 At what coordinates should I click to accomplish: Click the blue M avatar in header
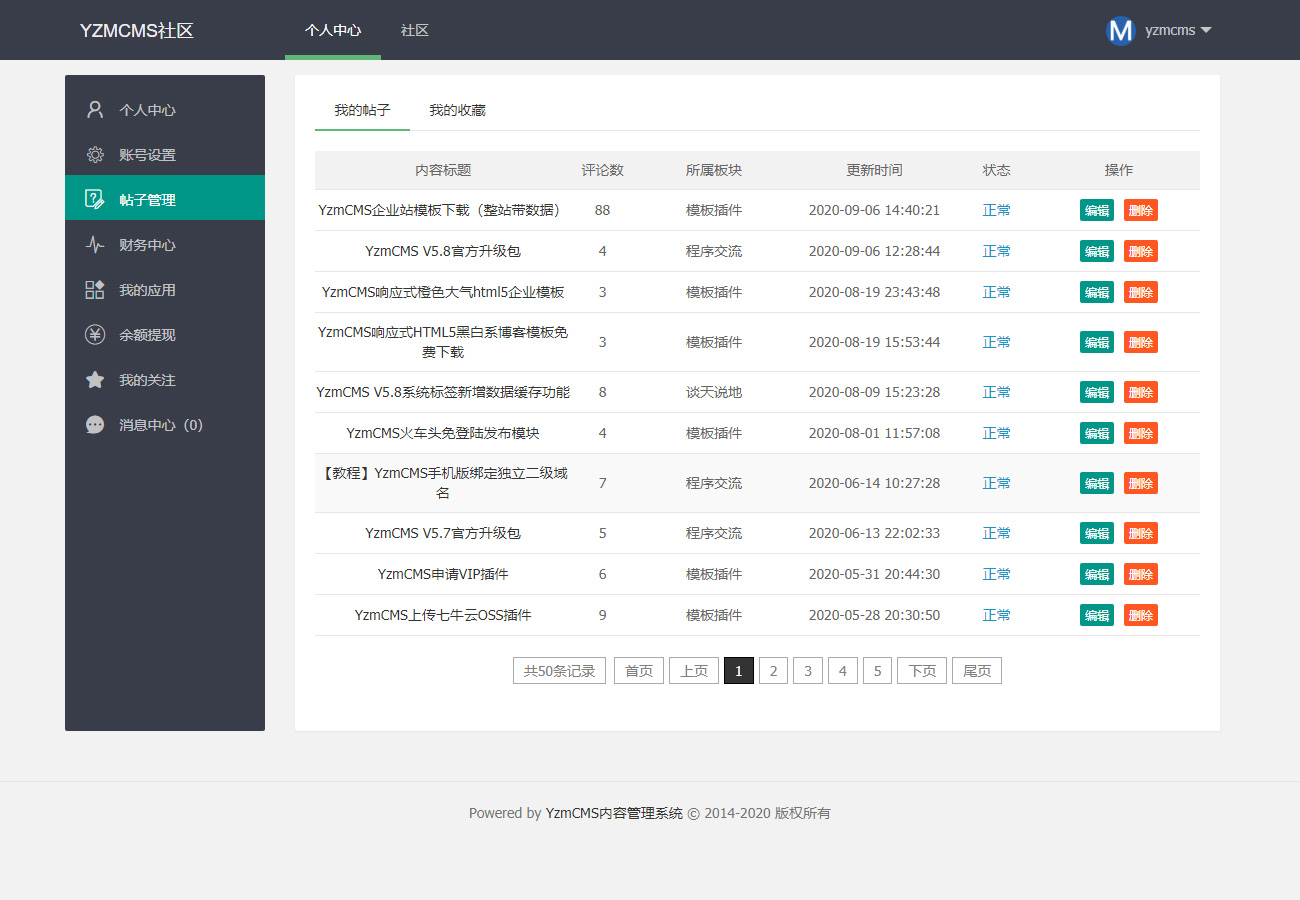(x=1121, y=30)
